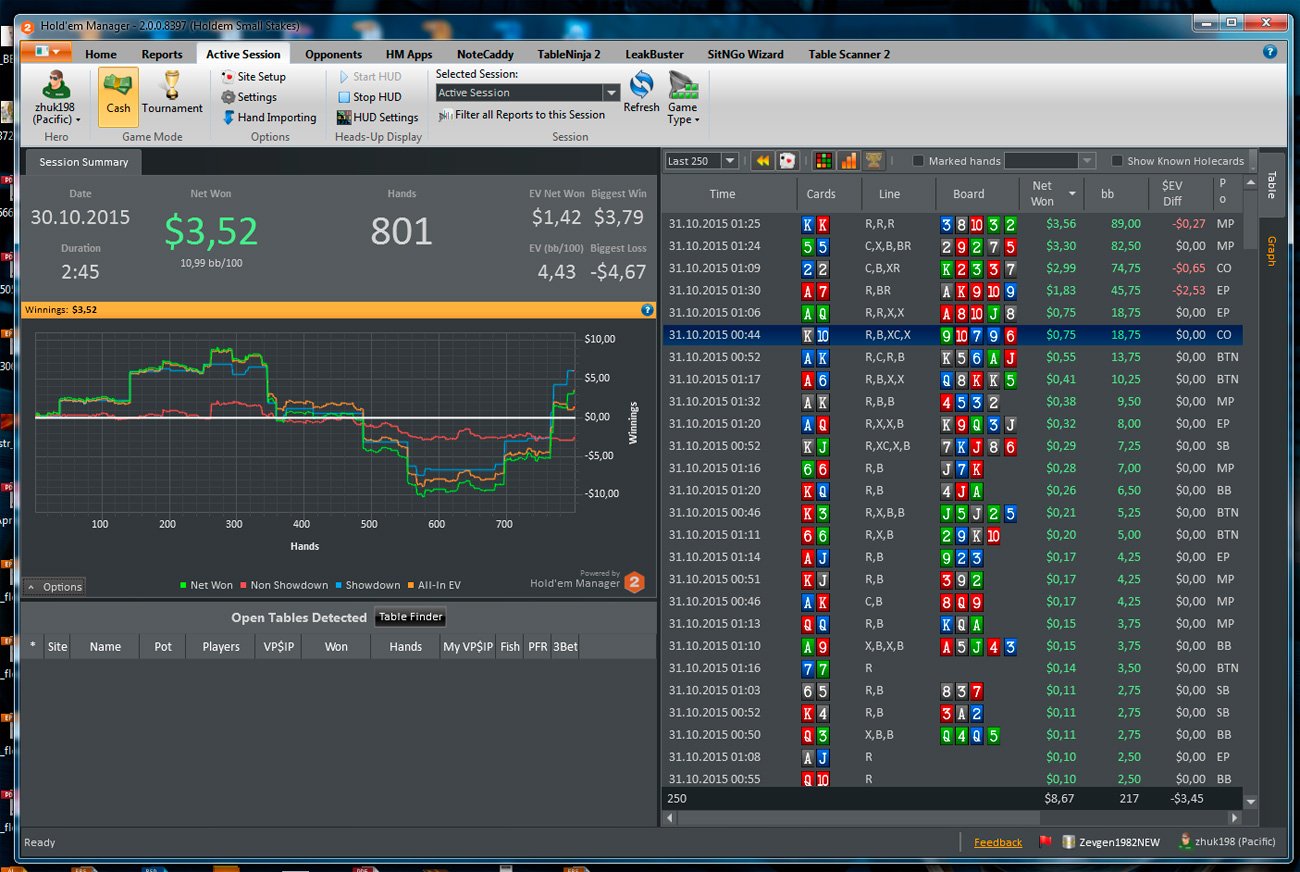Image resolution: width=1300 pixels, height=872 pixels.
Task: Enable Show Known Holecards
Action: (1117, 161)
